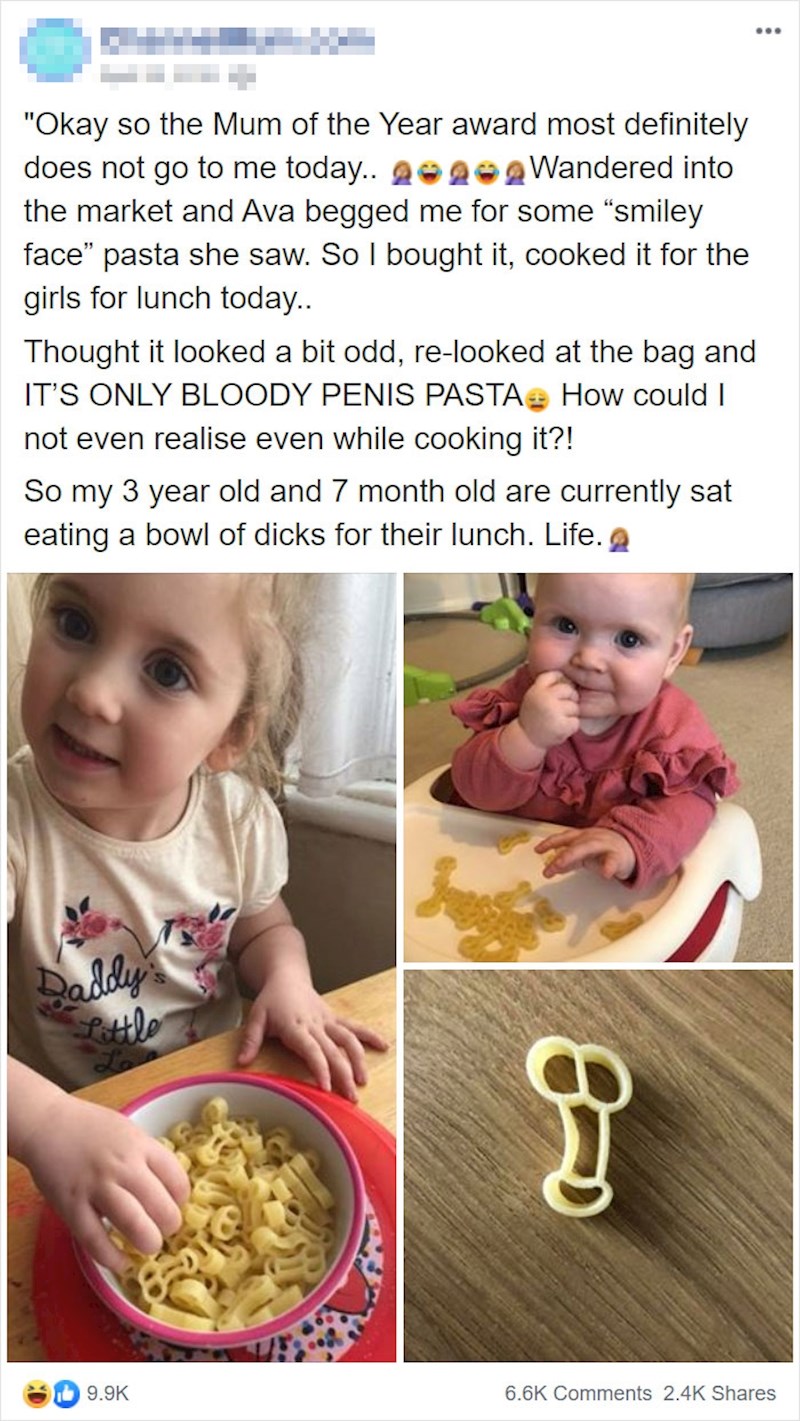Click the facepalm emoji after "Life."
The height and width of the screenshot is (1421, 800).
pos(620,539)
